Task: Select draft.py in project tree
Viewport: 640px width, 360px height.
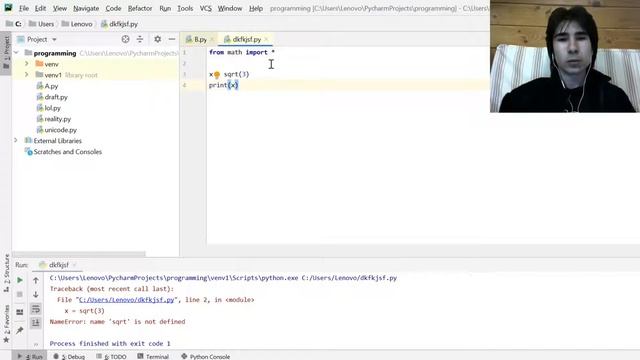Action: (52, 97)
